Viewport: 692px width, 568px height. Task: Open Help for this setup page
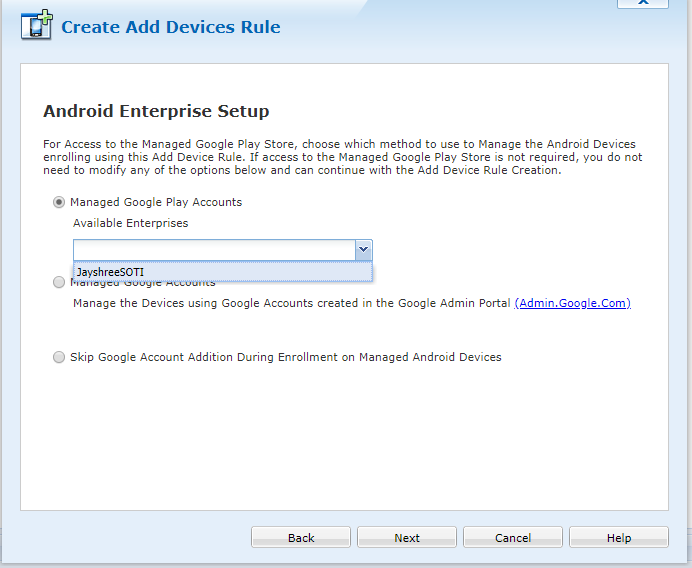pos(619,538)
